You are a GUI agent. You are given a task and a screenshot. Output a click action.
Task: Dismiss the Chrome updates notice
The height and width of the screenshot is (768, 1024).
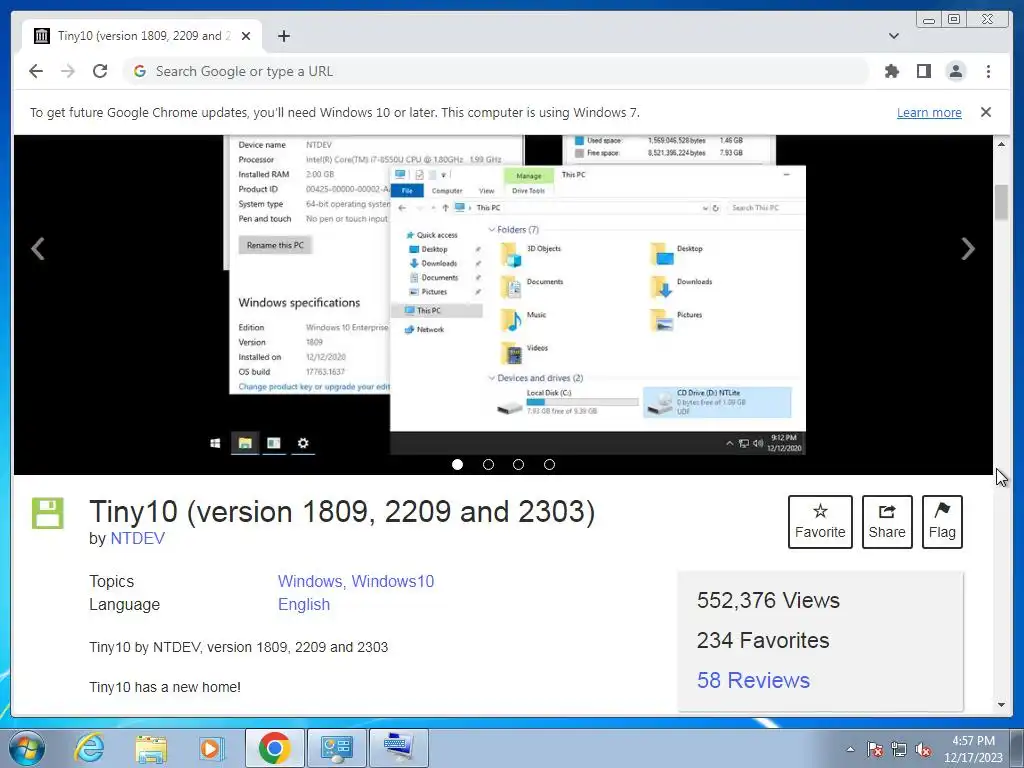(x=986, y=112)
